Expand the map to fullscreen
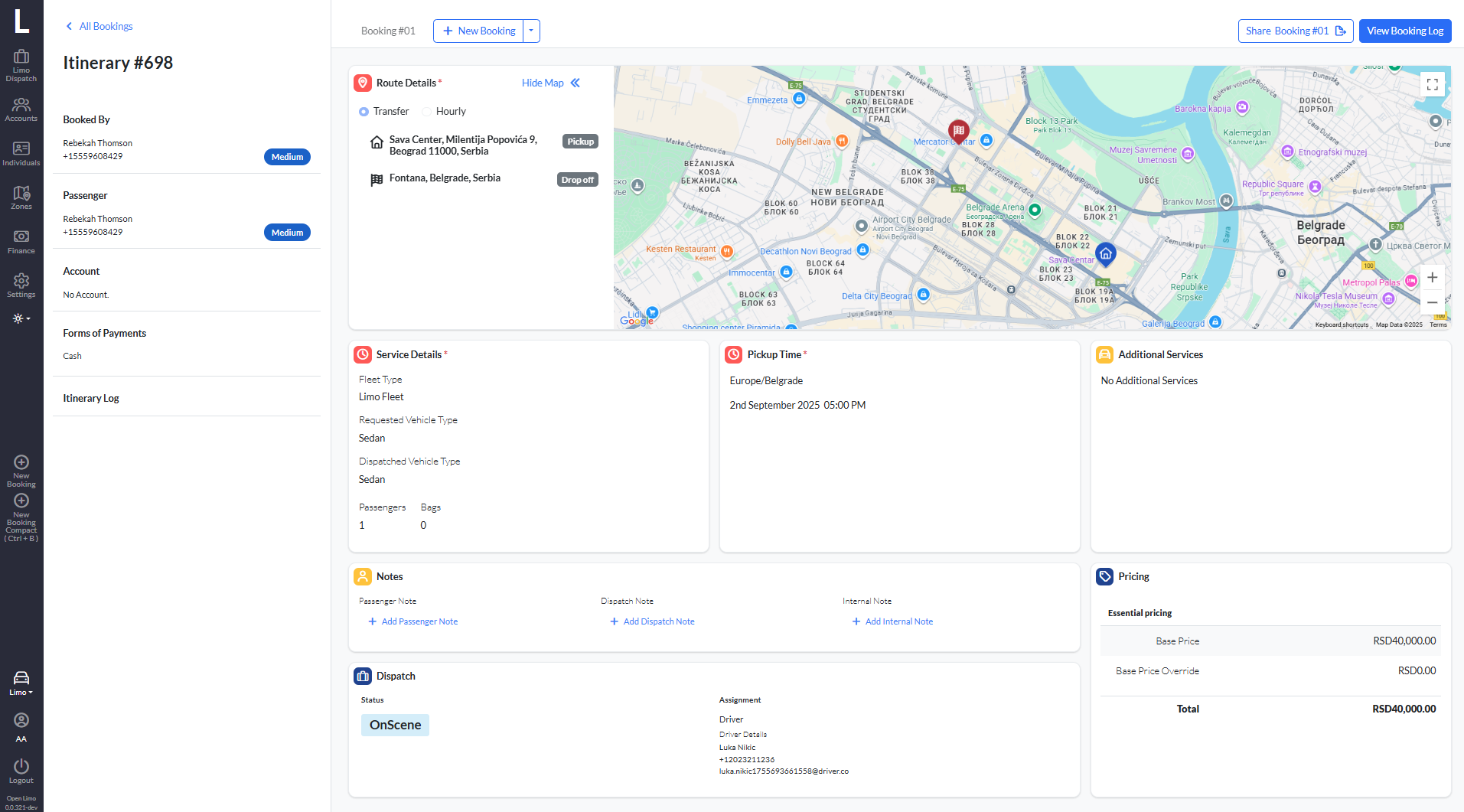 coord(1432,84)
